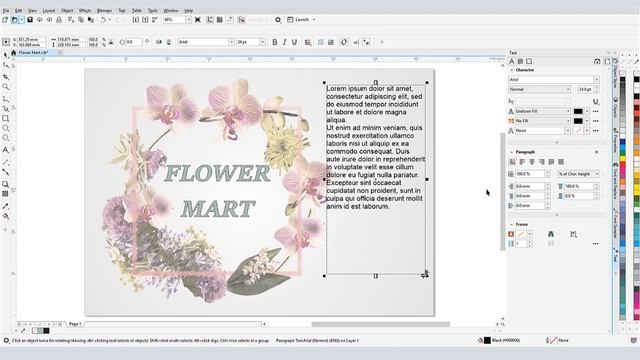Select the Pick tool in toolbox

[x=6, y=55]
